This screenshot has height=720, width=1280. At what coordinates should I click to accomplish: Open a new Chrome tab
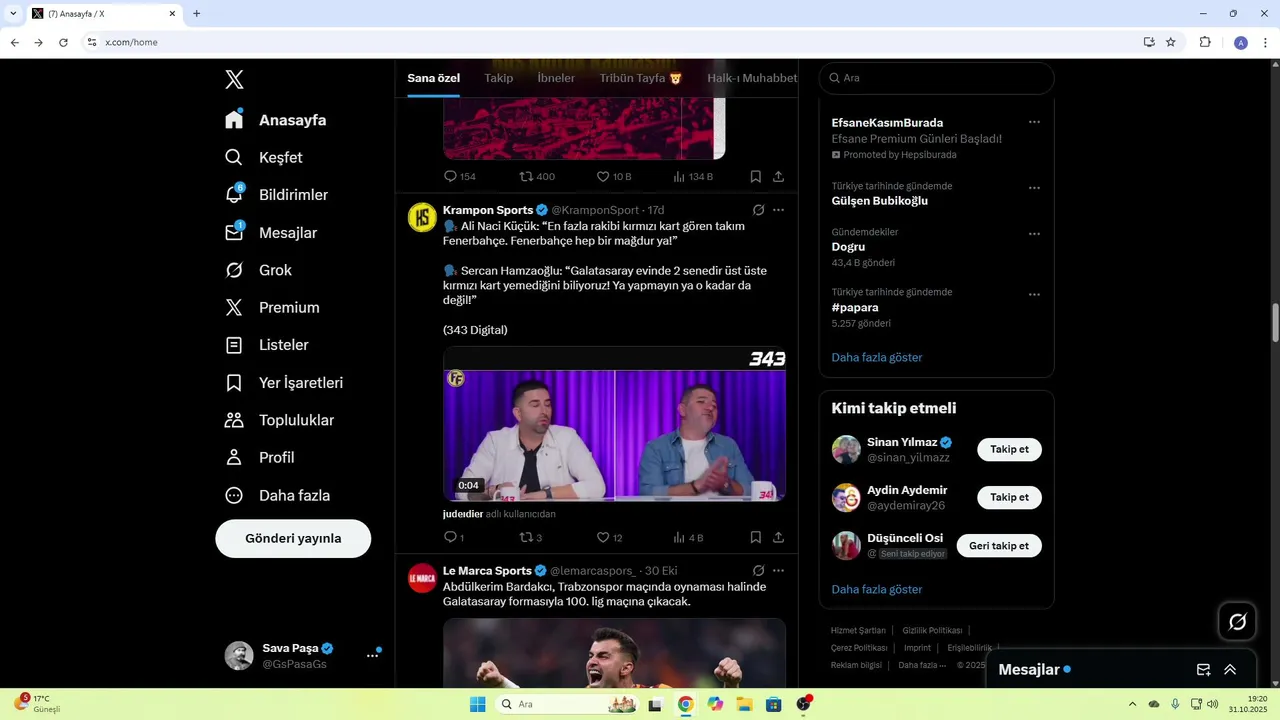pyautogui.click(x=196, y=14)
